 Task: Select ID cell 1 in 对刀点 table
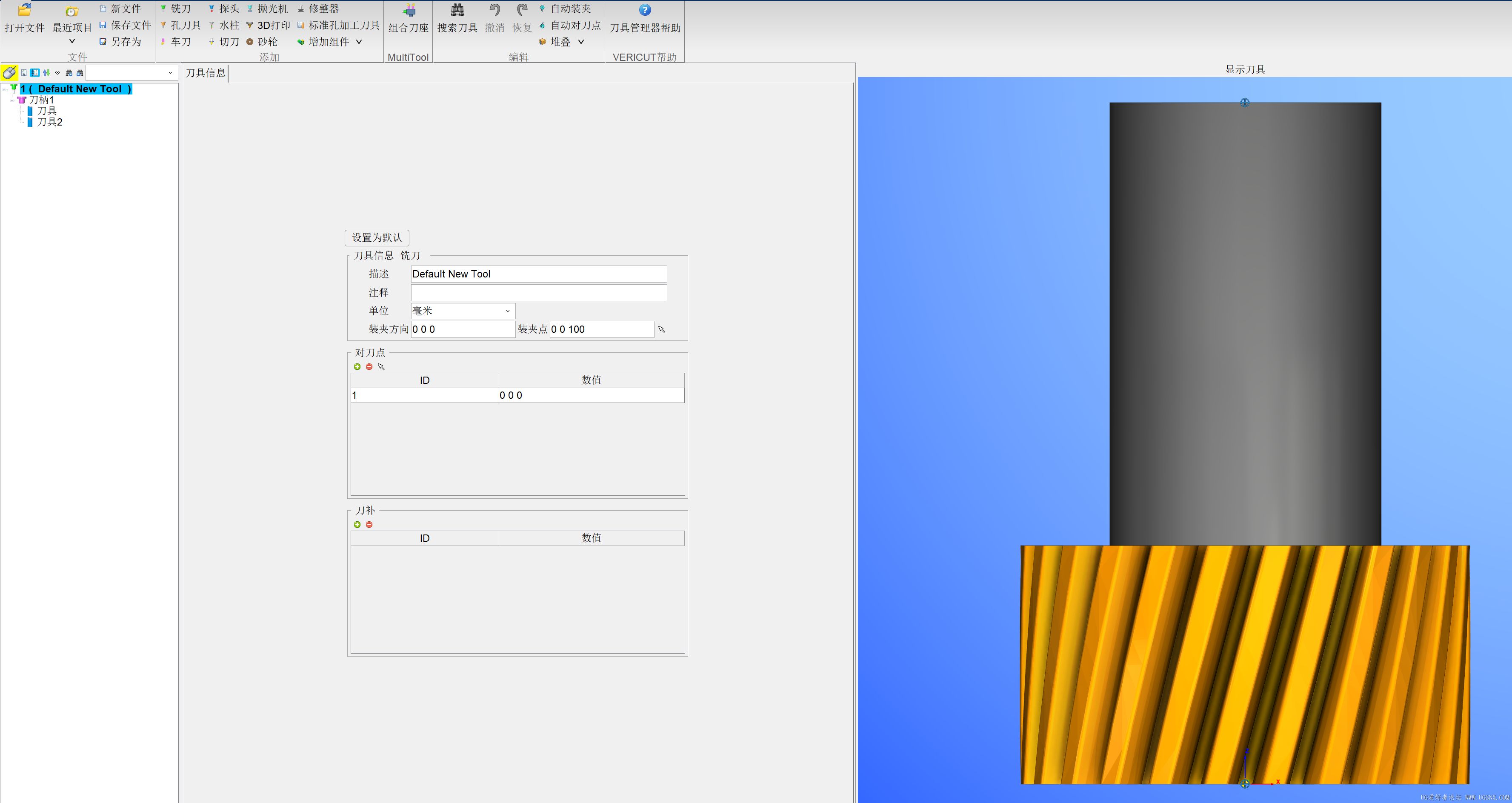pyautogui.click(x=425, y=395)
